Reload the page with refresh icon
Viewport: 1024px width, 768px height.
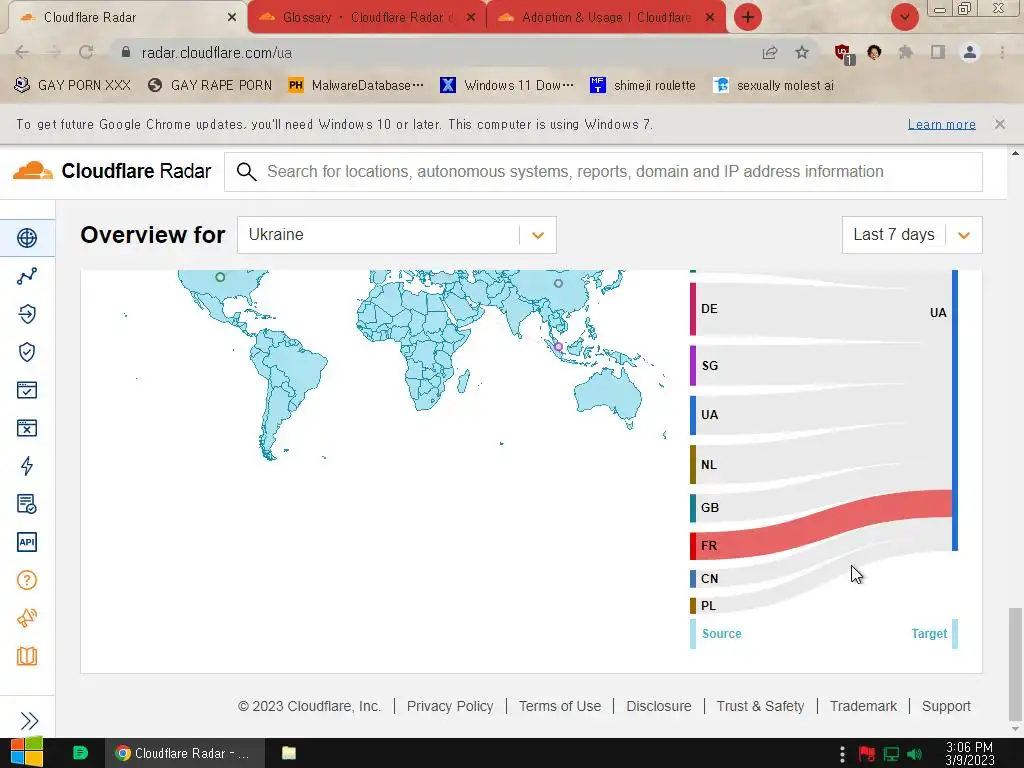(x=86, y=52)
